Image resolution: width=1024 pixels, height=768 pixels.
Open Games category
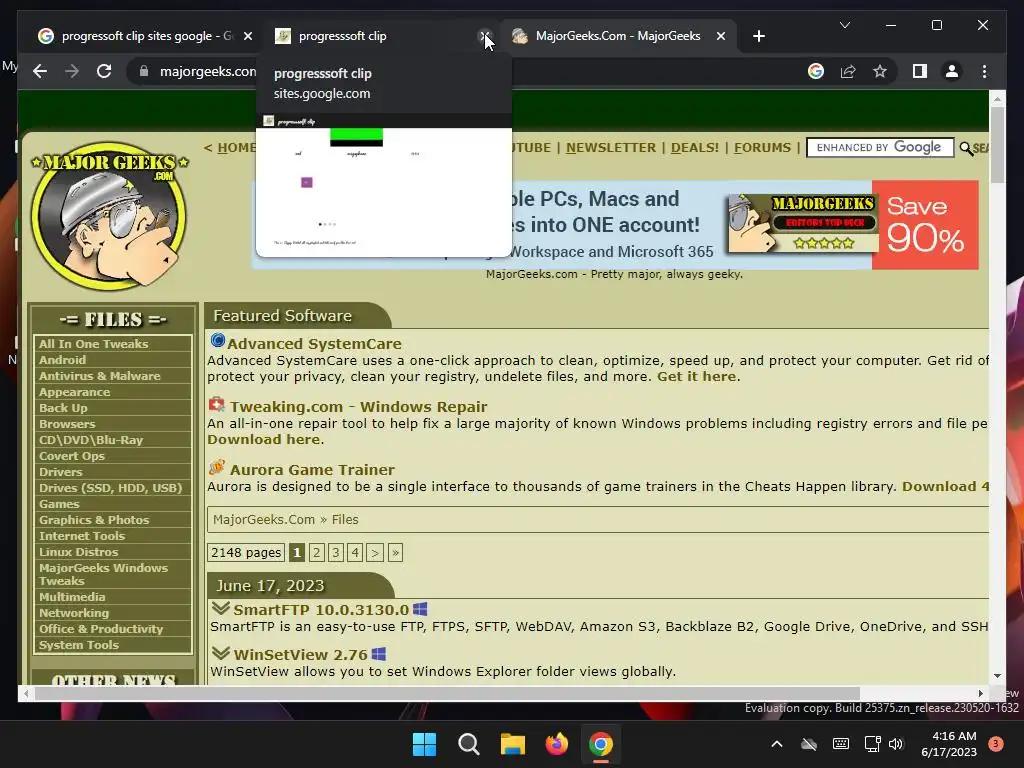[x=59, y=504]
